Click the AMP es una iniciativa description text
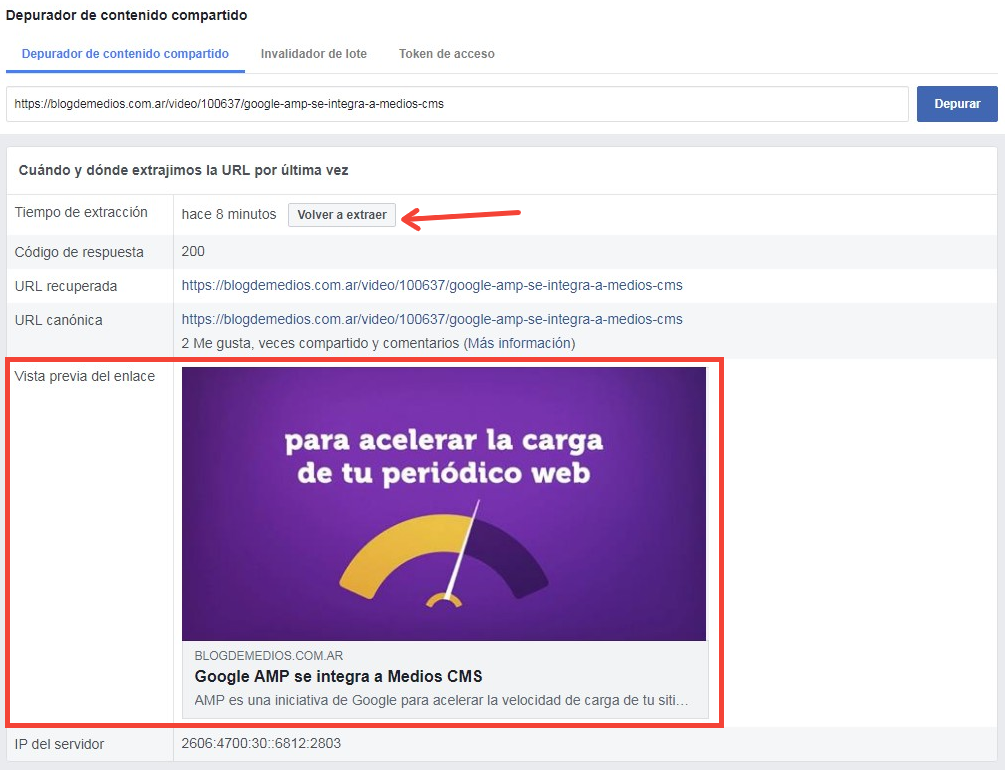 coord(441,700)
